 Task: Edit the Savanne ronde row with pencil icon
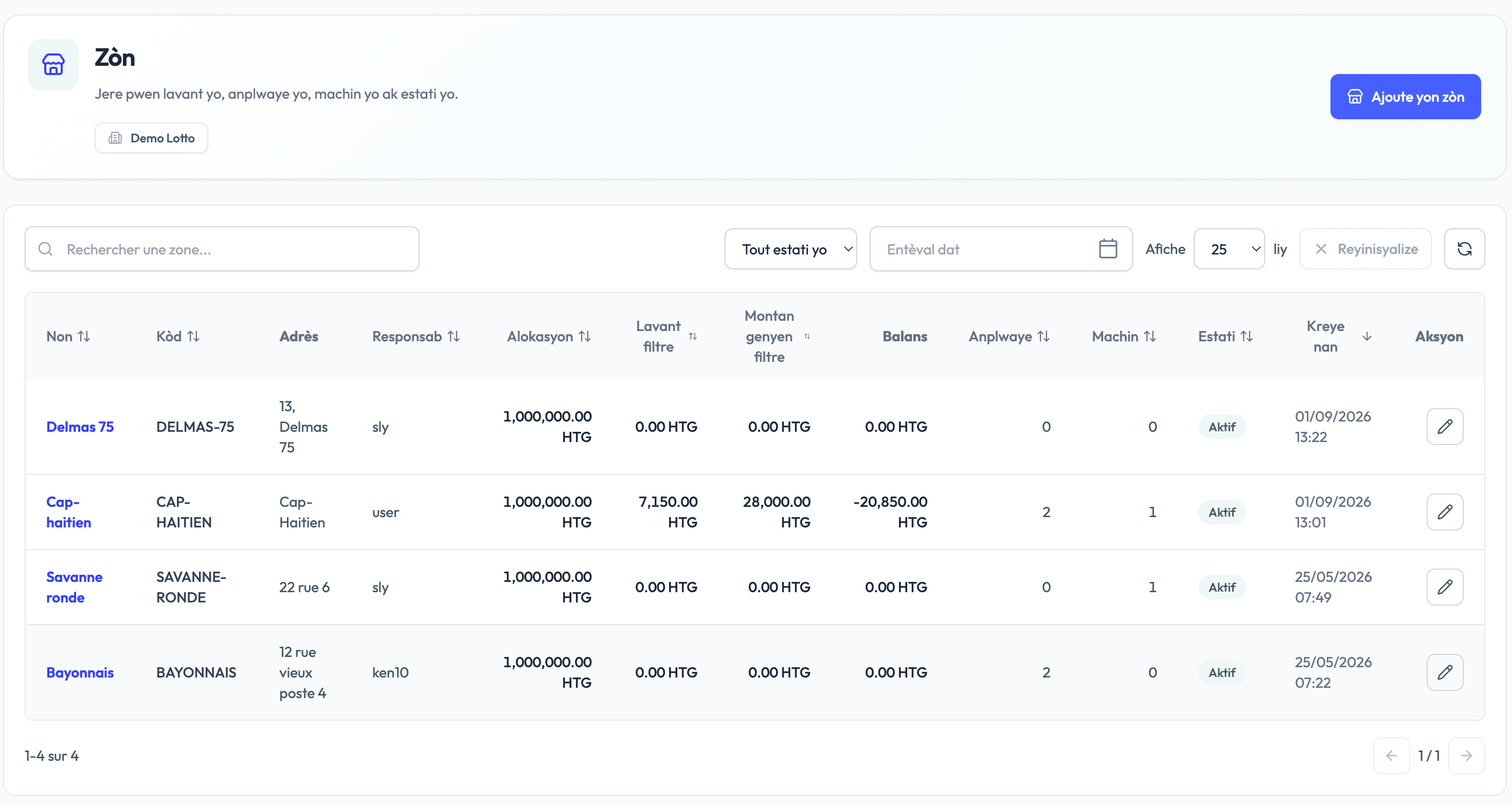pos(1445,587)
